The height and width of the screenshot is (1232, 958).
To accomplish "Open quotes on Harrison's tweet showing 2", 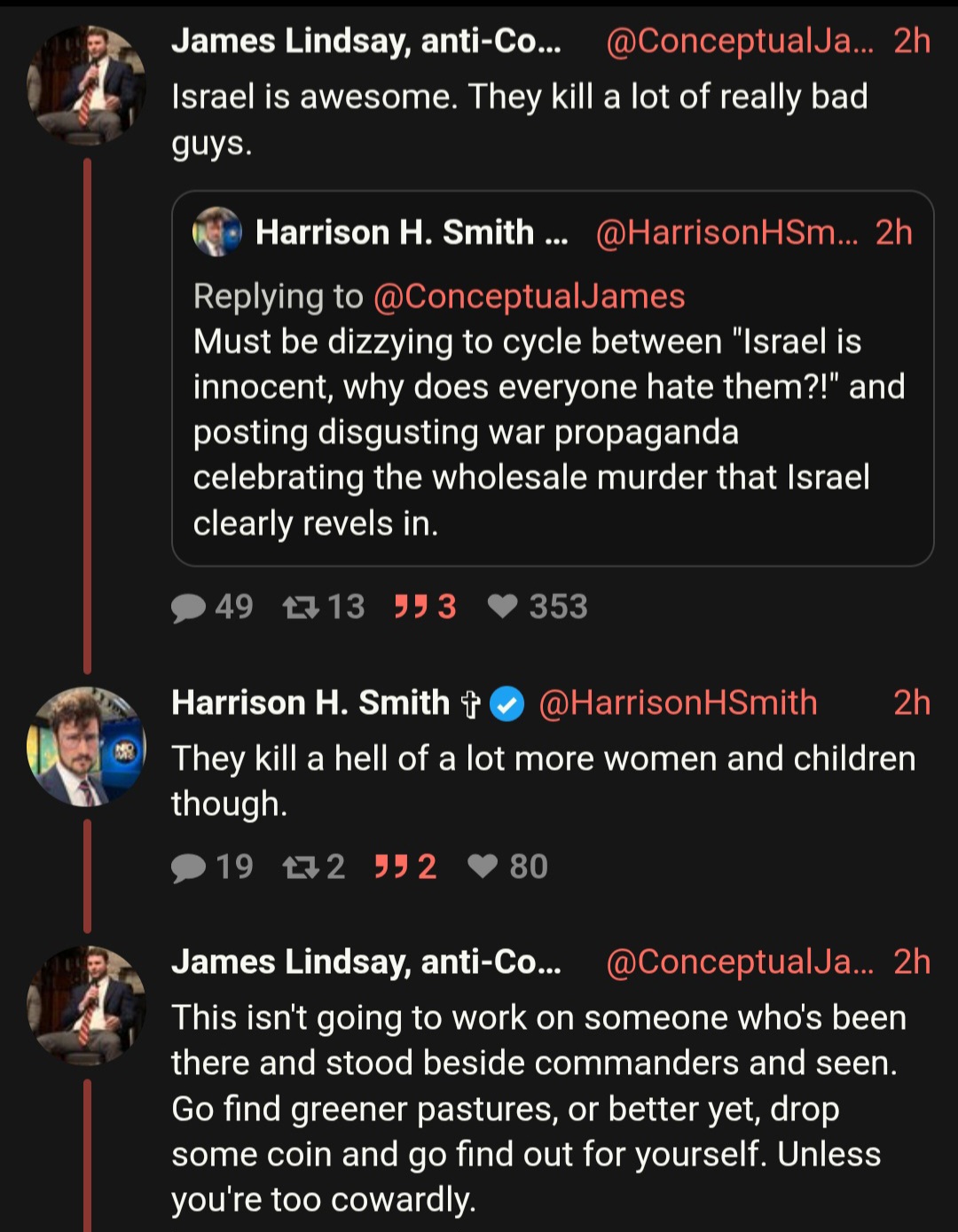I will pos(391,867).
